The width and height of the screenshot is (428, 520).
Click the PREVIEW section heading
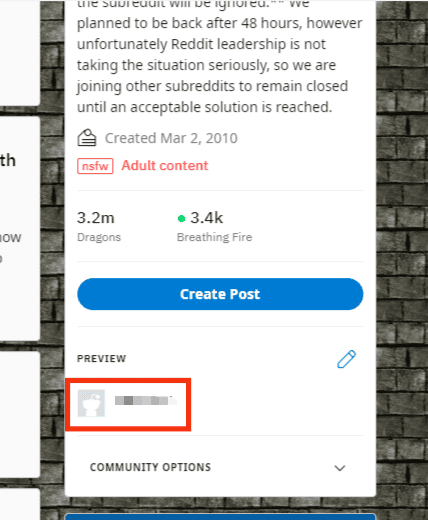[x=102, y=359]
